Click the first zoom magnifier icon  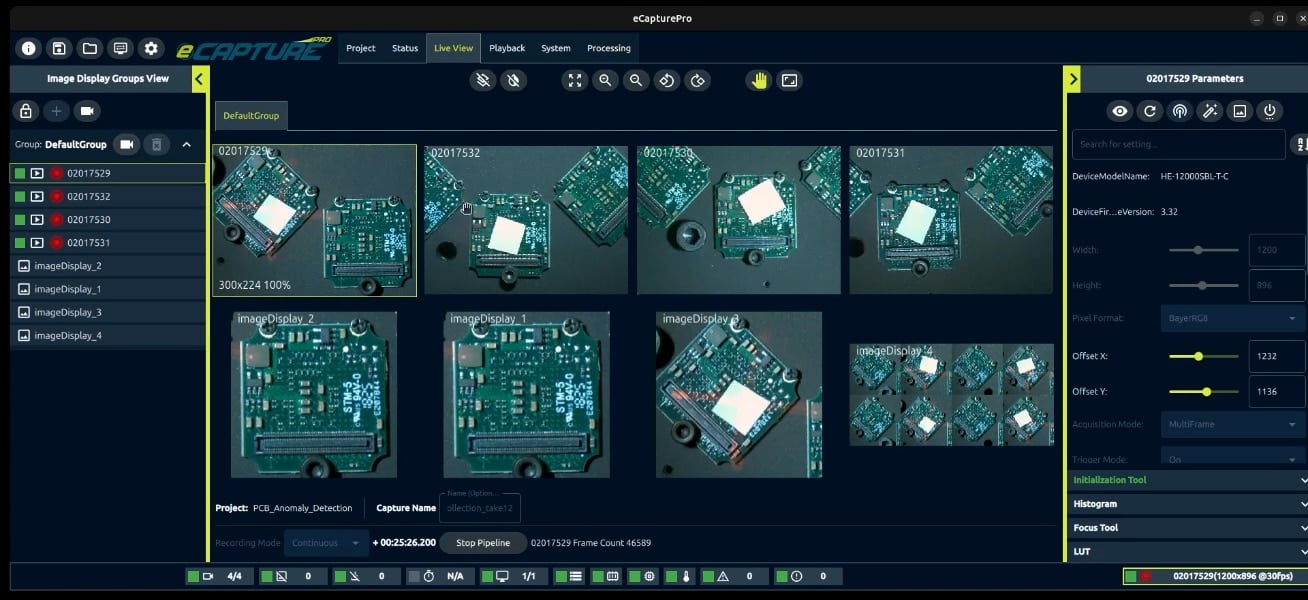pos(605,81)
